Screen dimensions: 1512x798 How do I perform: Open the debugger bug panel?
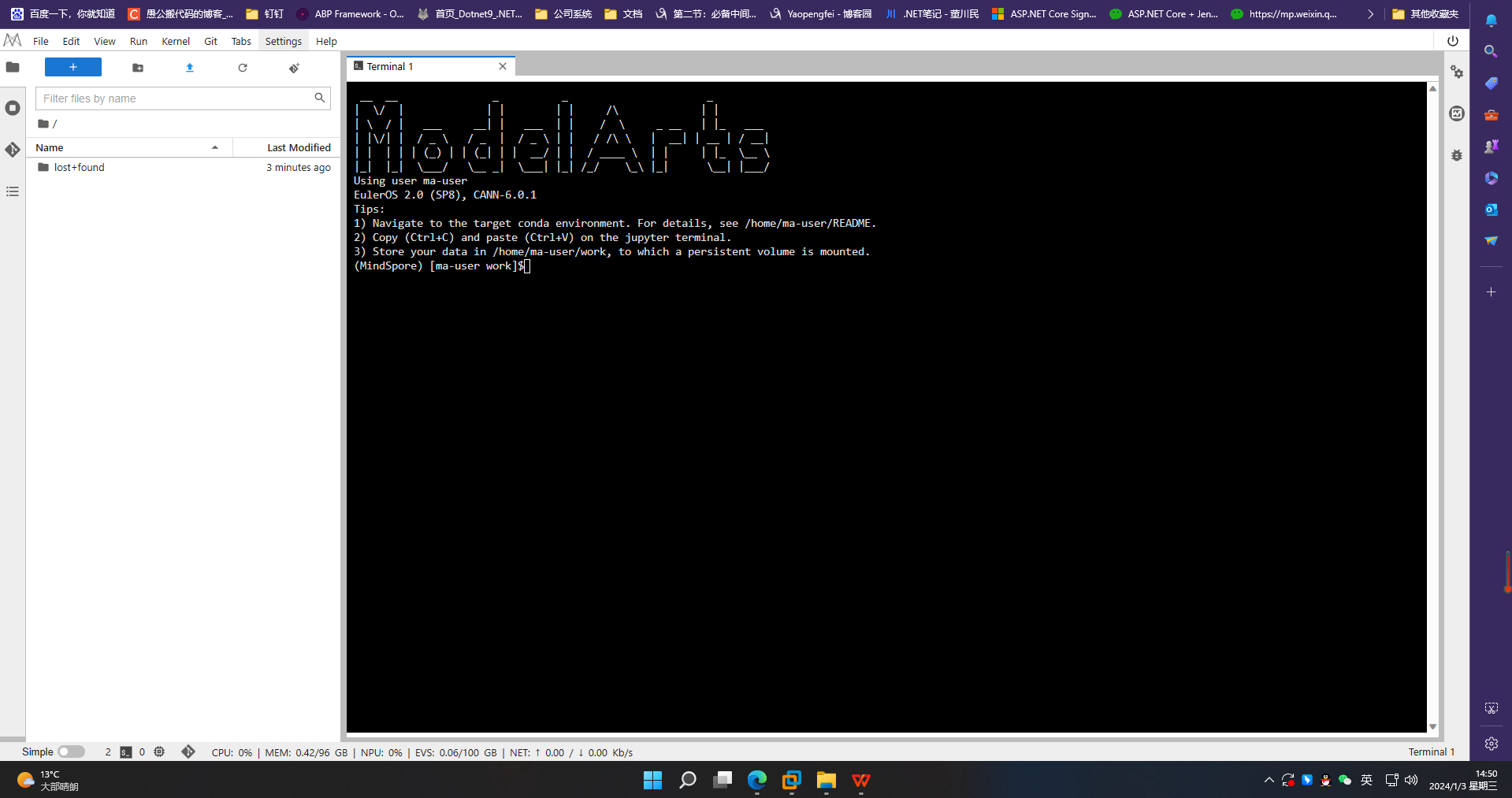1457,155
